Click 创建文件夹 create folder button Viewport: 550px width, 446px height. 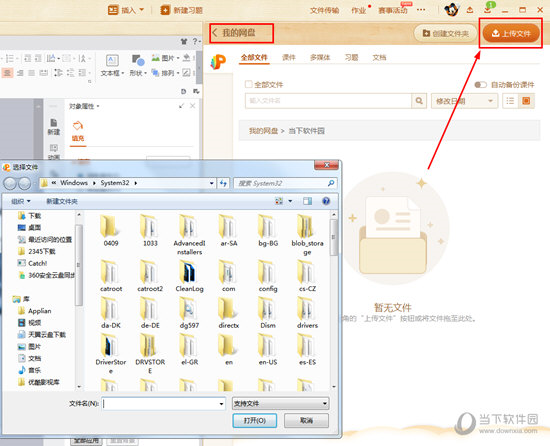pos(445,34)
